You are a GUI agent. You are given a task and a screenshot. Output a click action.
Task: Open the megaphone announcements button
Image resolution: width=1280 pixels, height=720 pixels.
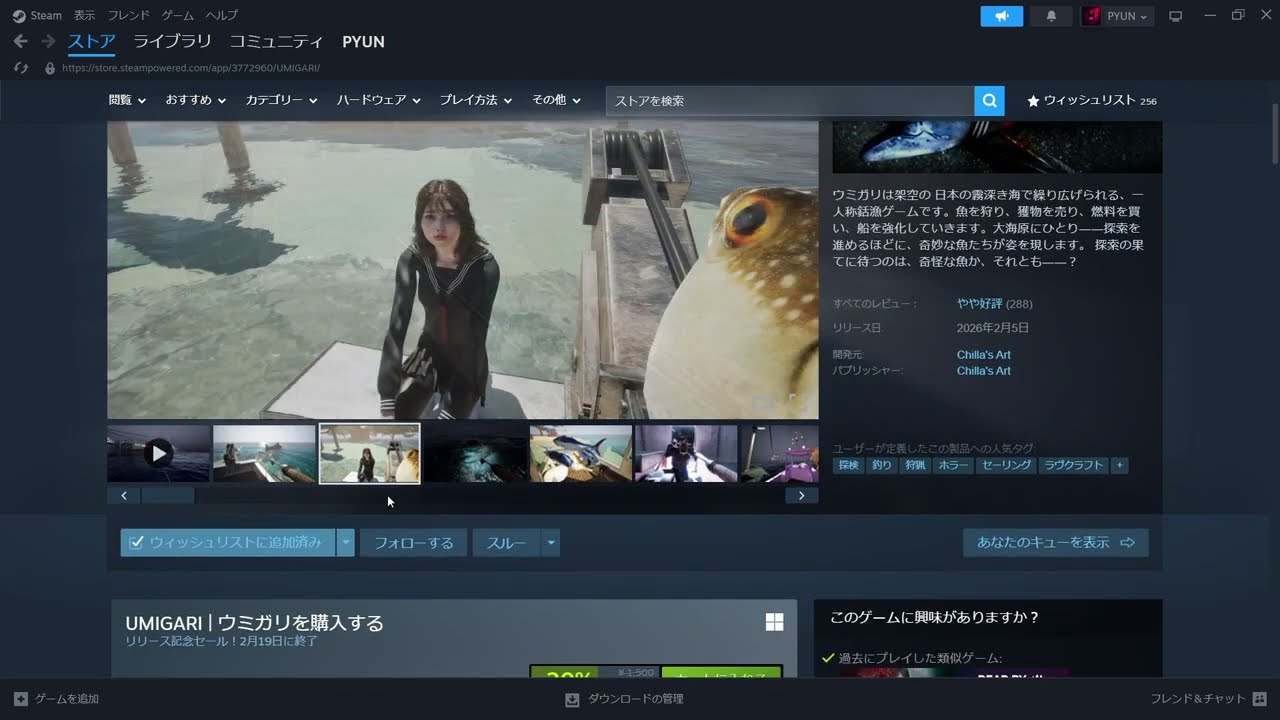pyautogui.click(x=1002, y=16)
